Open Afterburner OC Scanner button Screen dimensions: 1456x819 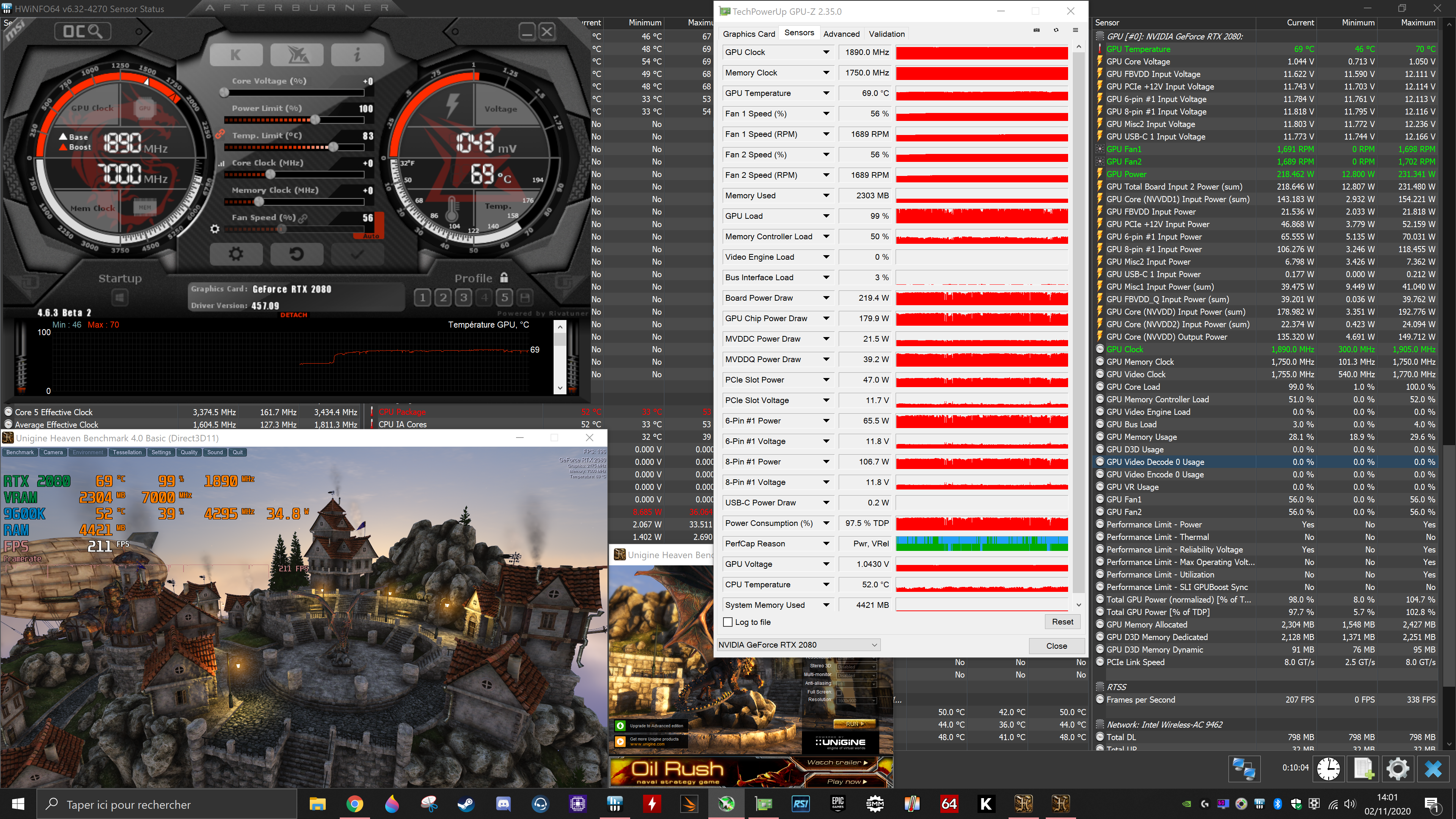tap(83, 31)
